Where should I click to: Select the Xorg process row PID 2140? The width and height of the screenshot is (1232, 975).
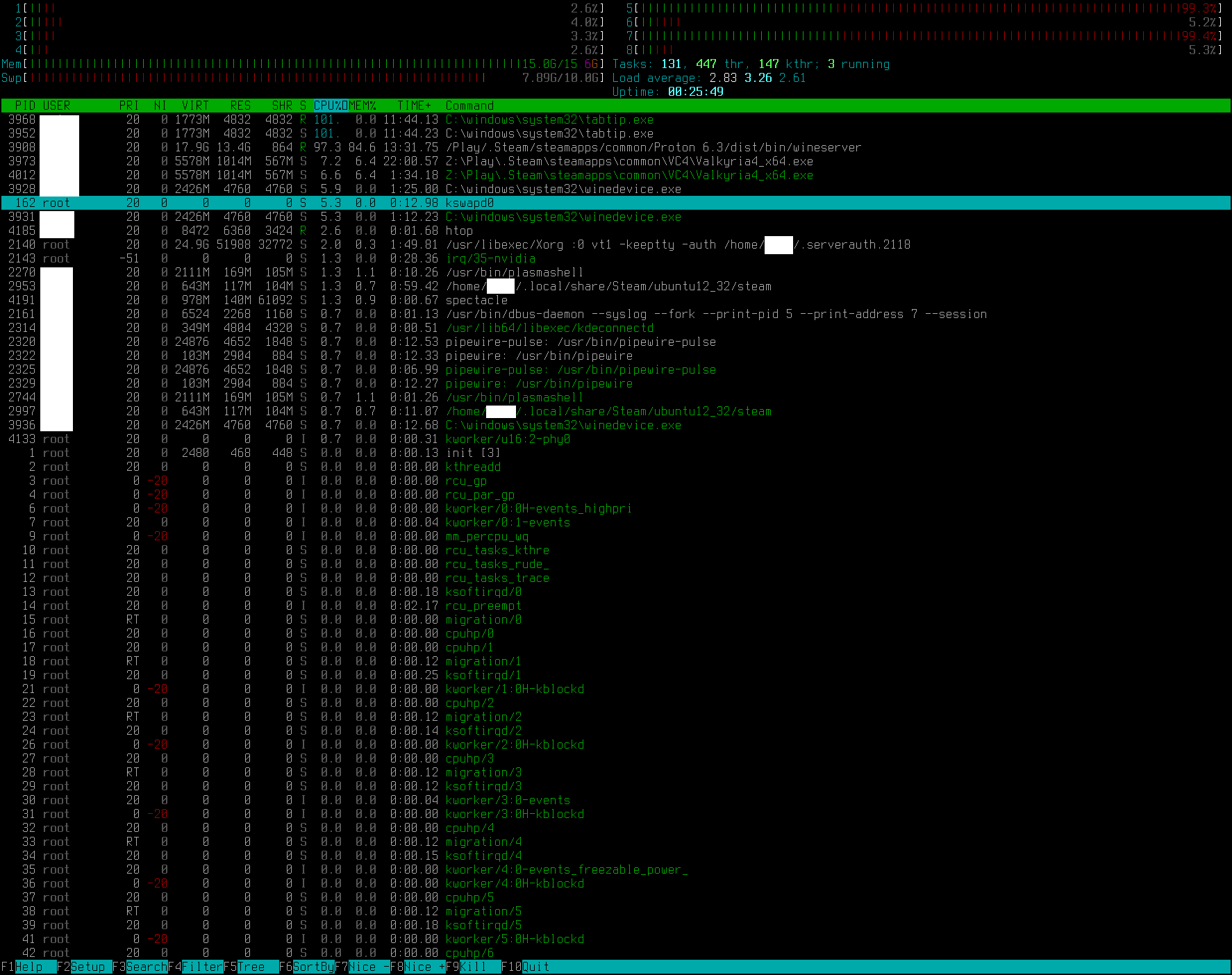click(x=616, y=244)
